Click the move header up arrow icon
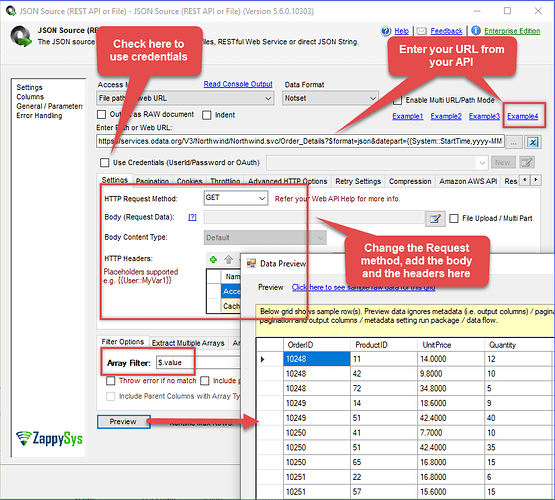The width and height of the screenshot is (555, 500). pyautogui.click(x=228, y=260)
